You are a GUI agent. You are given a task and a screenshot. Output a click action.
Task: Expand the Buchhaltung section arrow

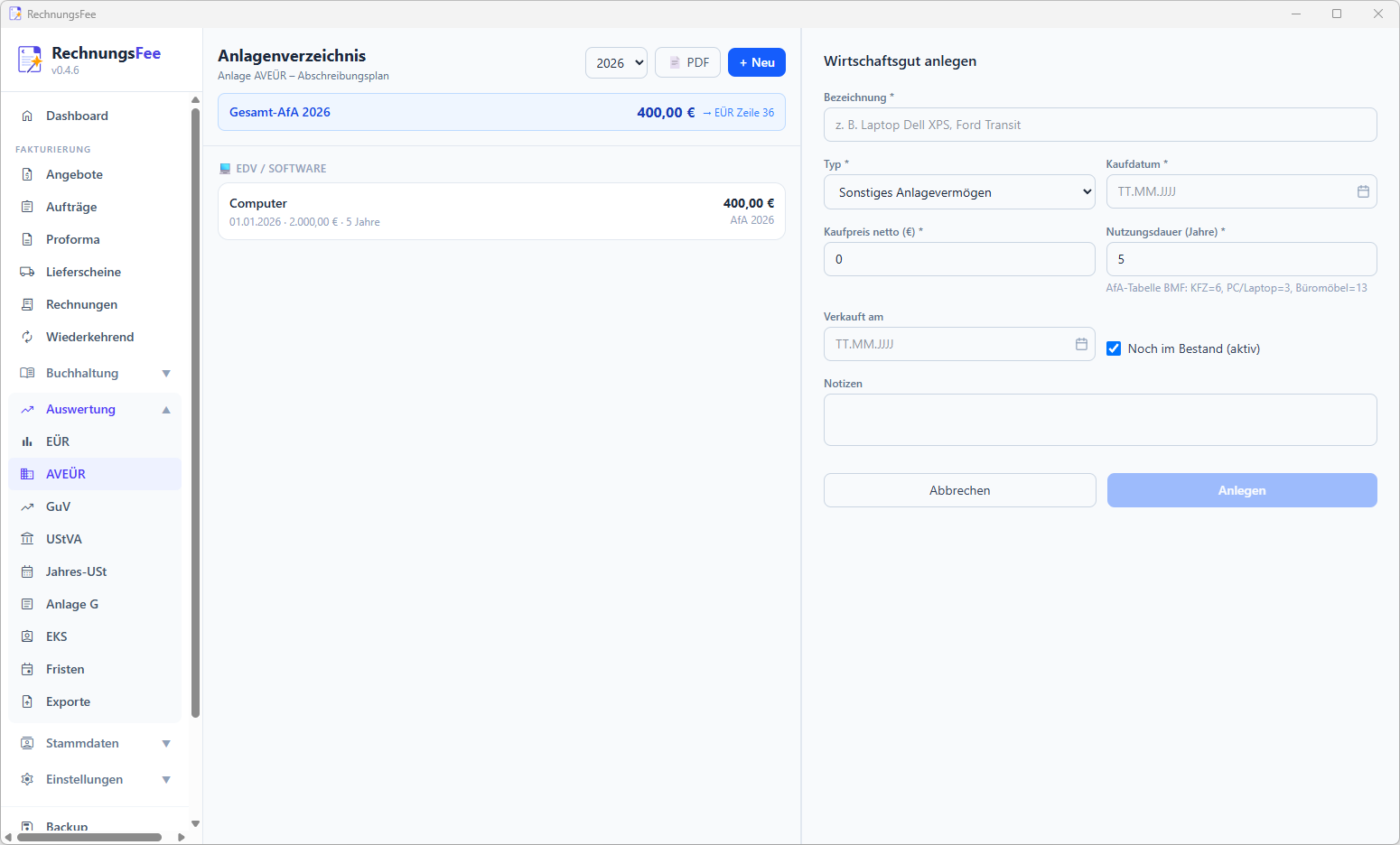point(166,373)
